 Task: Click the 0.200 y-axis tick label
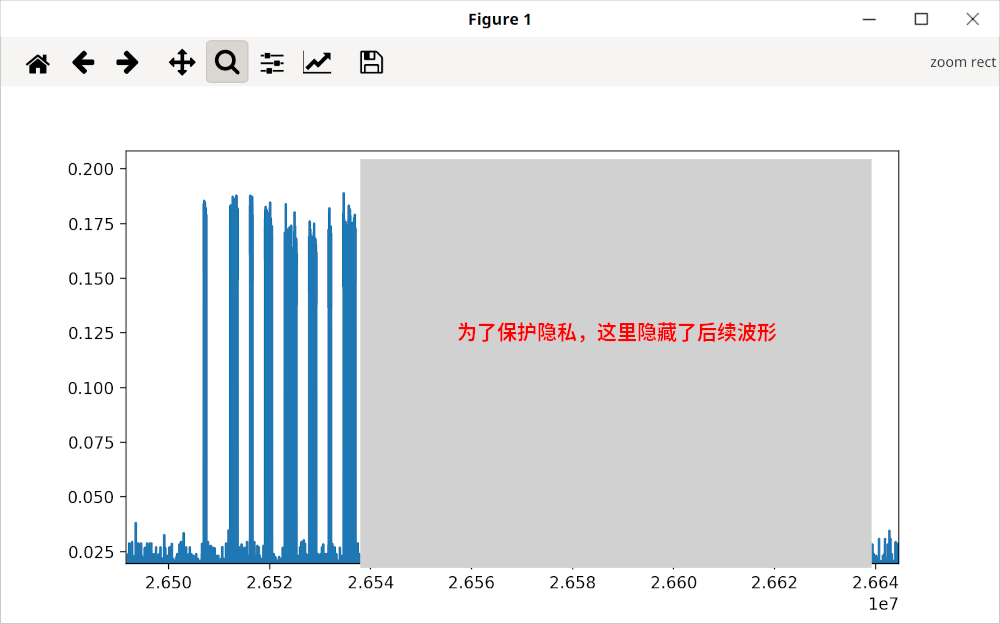pyautogui.click(x=90, y=168)
